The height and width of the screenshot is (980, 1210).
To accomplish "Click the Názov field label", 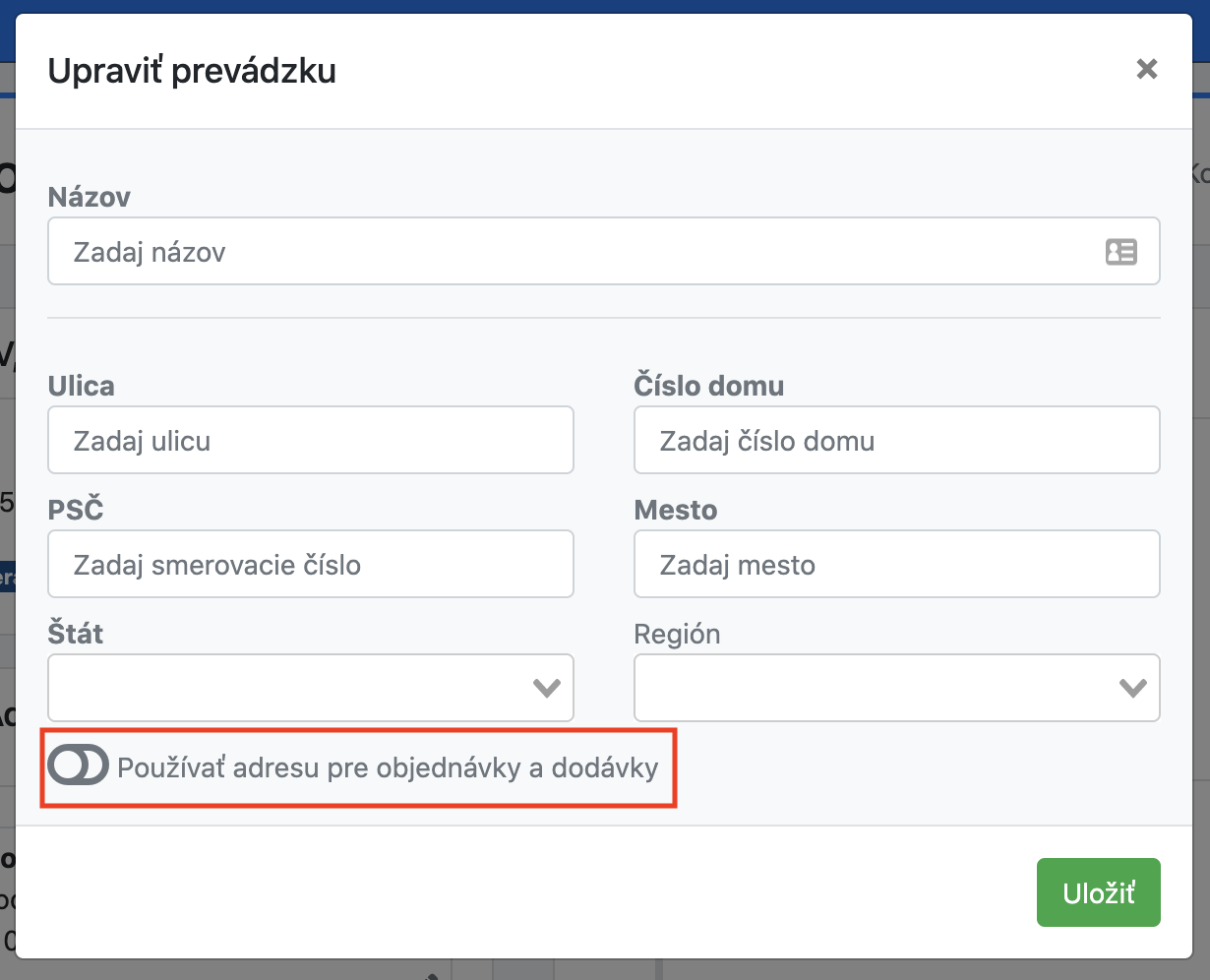I will point(90,198).
